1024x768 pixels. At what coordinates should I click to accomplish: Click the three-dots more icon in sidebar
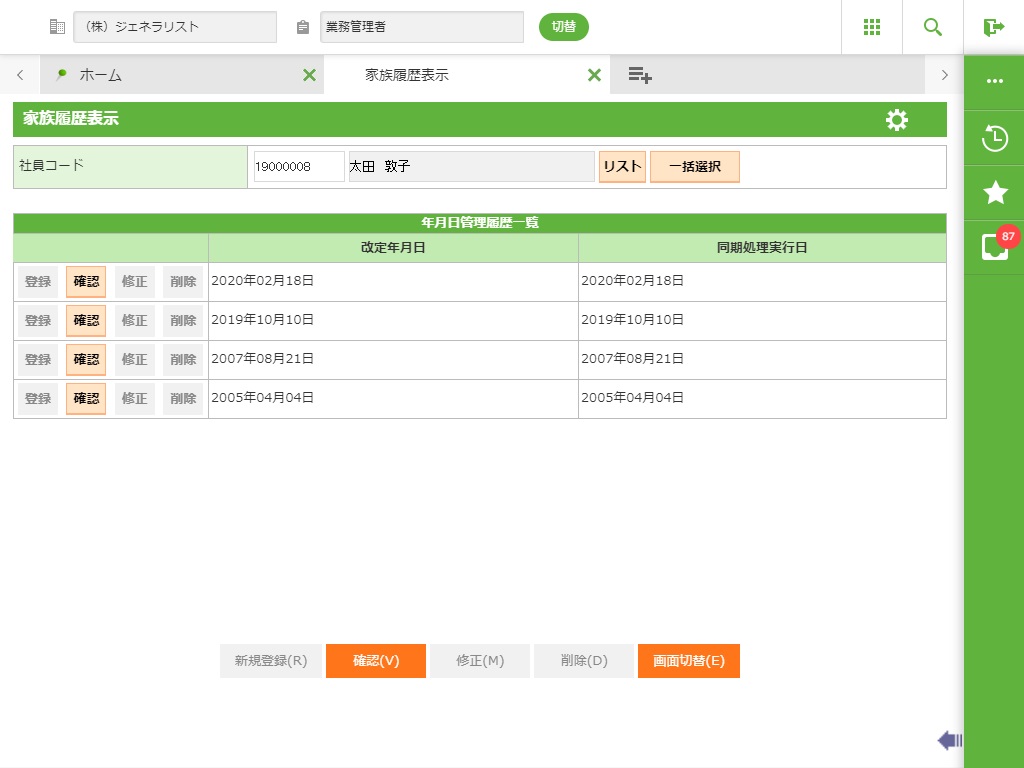click(x=994, y=82)
